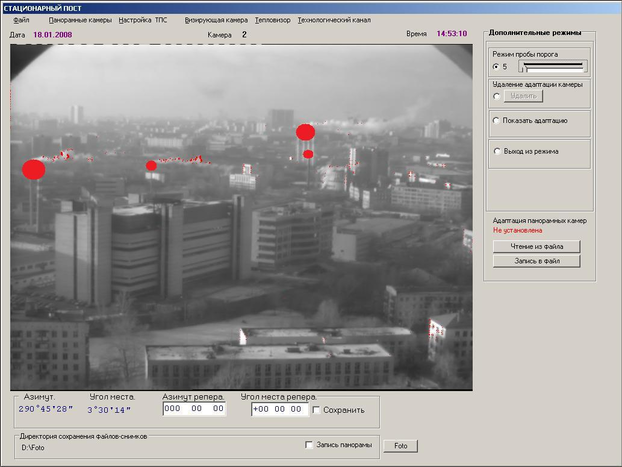Select the Режим пробы порога radio button
This screenshot has height=467, width=622.
click(497, 67)
